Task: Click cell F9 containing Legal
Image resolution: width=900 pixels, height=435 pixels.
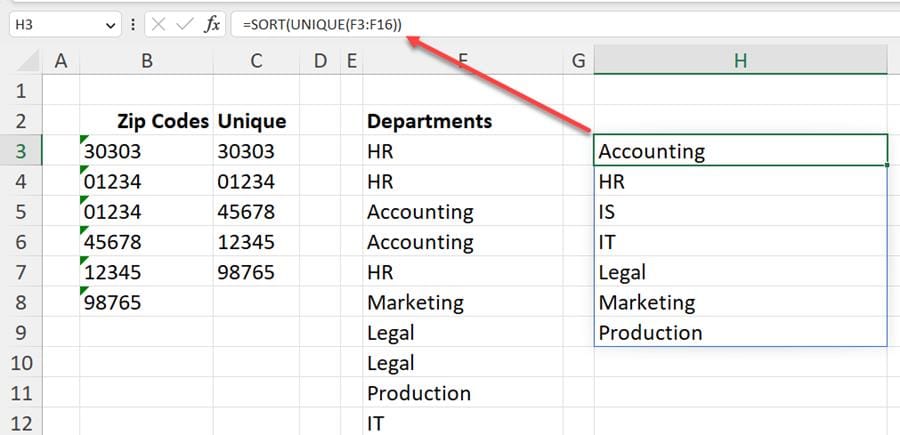Action: coord(463,333)
